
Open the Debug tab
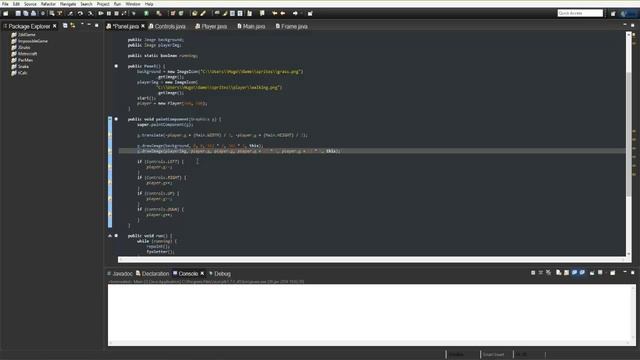tap(220, 273)
